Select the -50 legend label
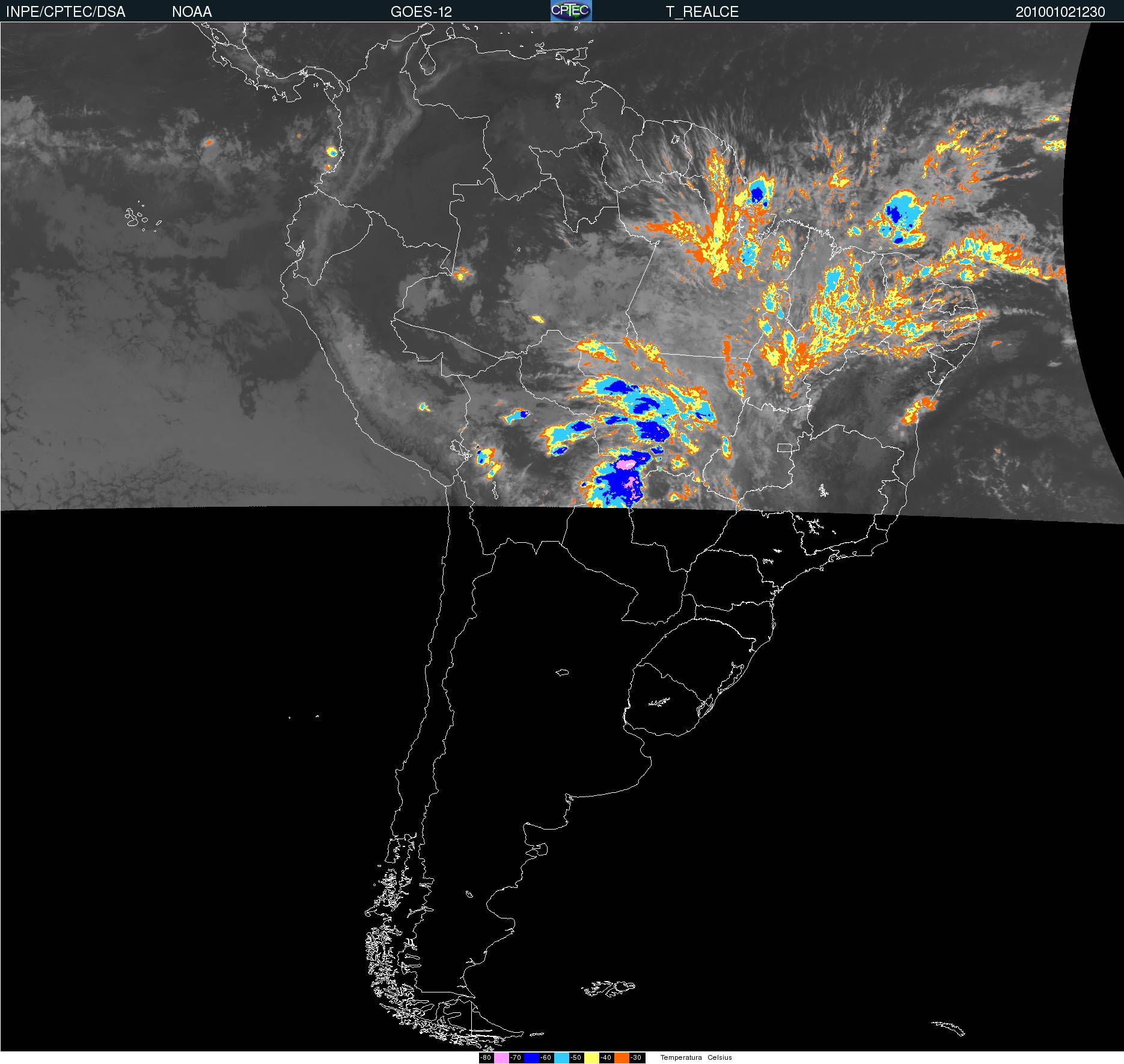Screen dimensions: 1124x1064 pyautogui.click(x=576, y=1058)
